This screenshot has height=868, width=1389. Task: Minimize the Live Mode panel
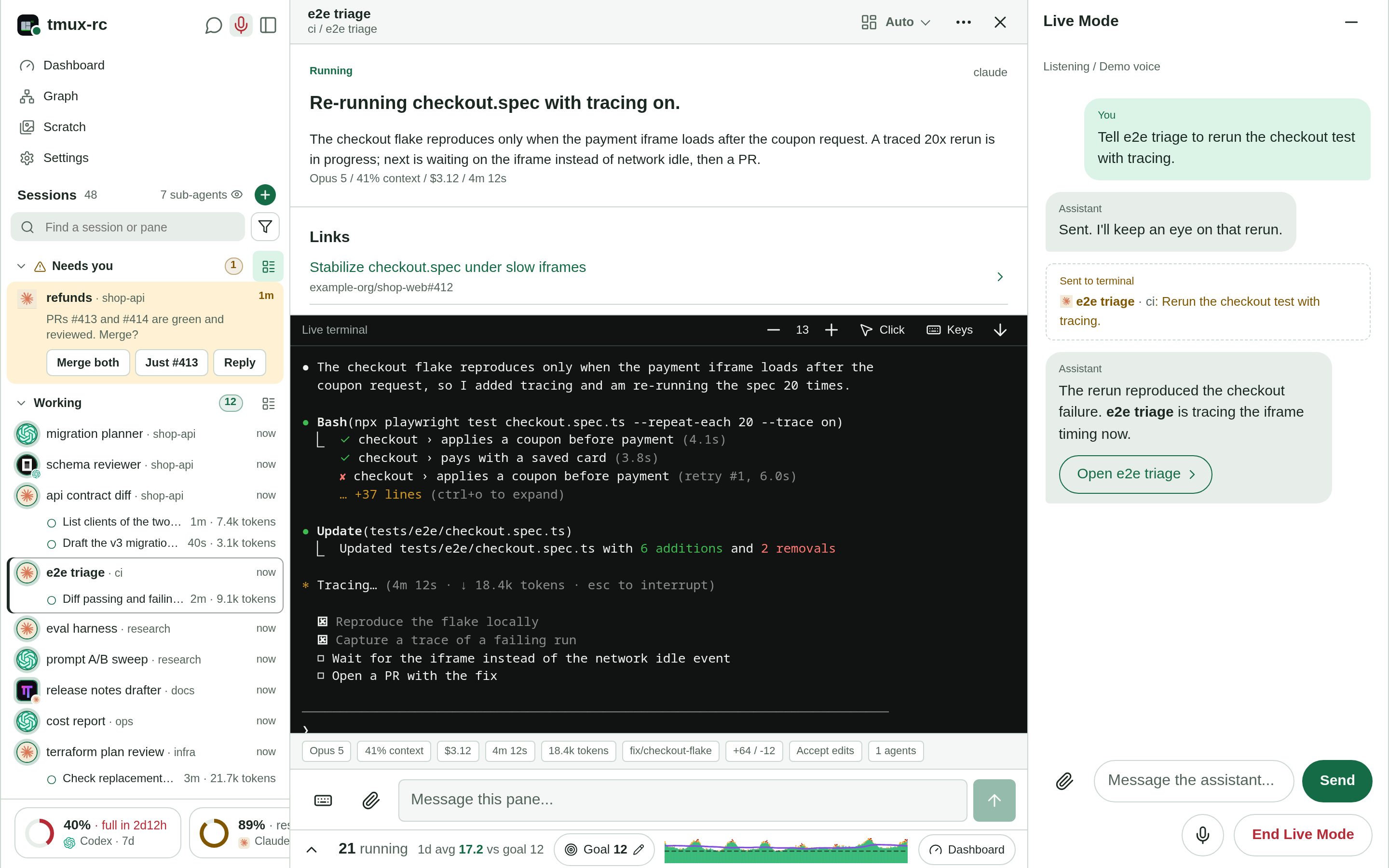[1351, 22]
